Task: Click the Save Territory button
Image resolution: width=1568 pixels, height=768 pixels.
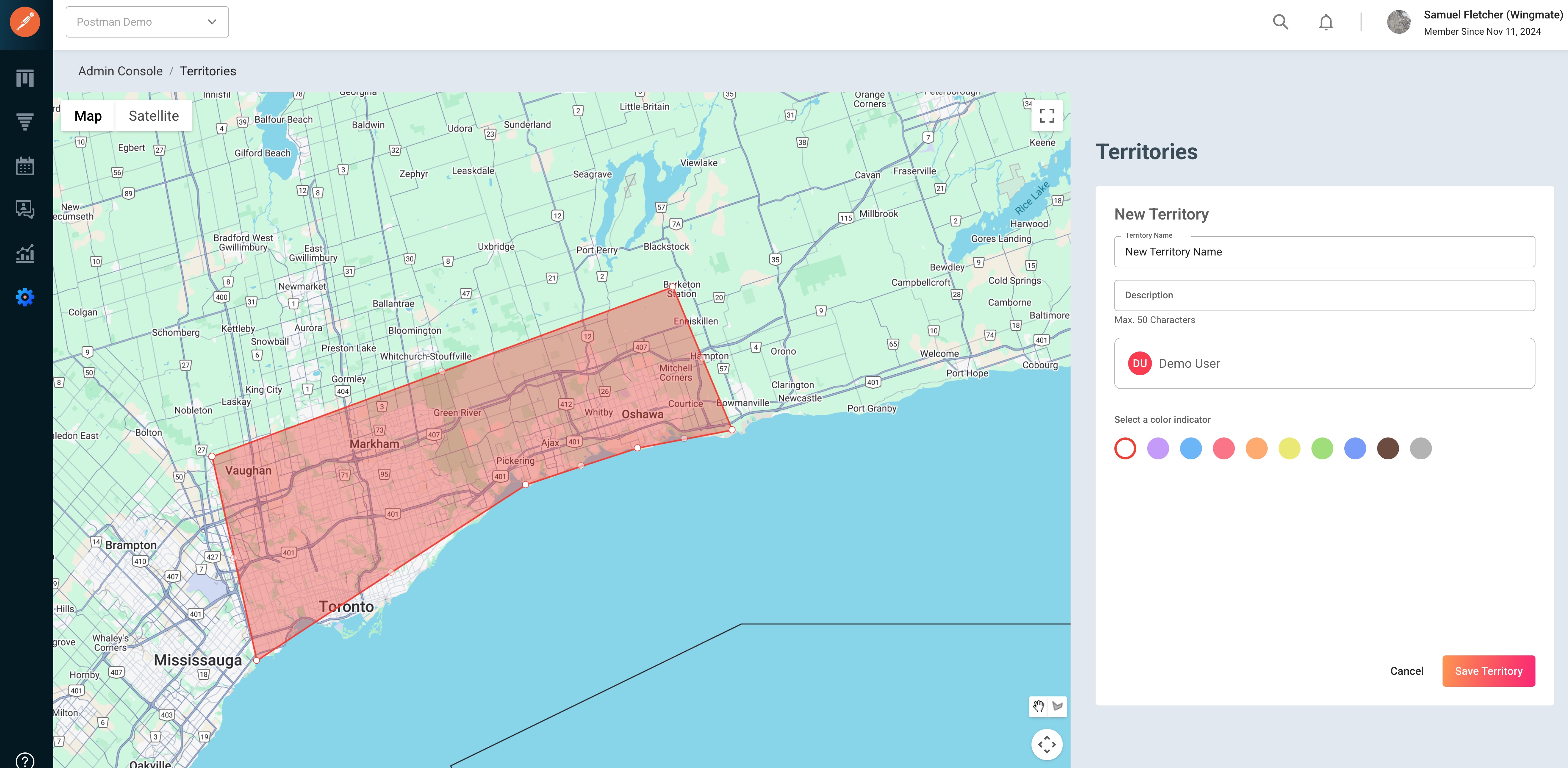Action: pyautogui.click(x=1488, y=671)
